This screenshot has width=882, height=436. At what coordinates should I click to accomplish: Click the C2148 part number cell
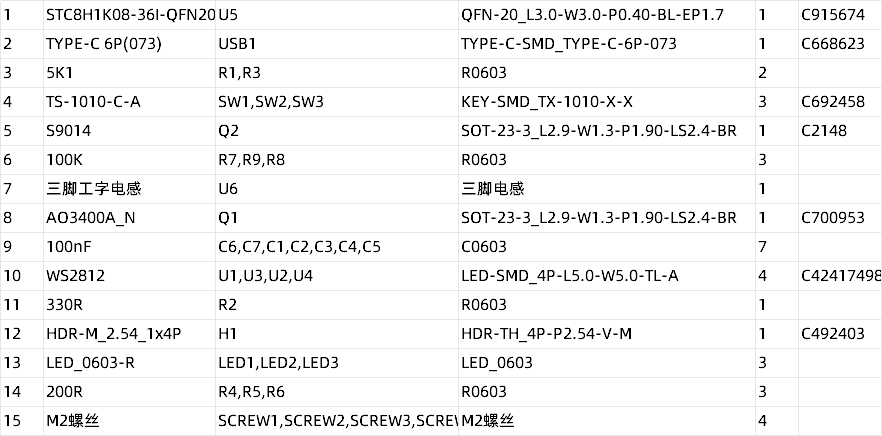pos(840,131)
